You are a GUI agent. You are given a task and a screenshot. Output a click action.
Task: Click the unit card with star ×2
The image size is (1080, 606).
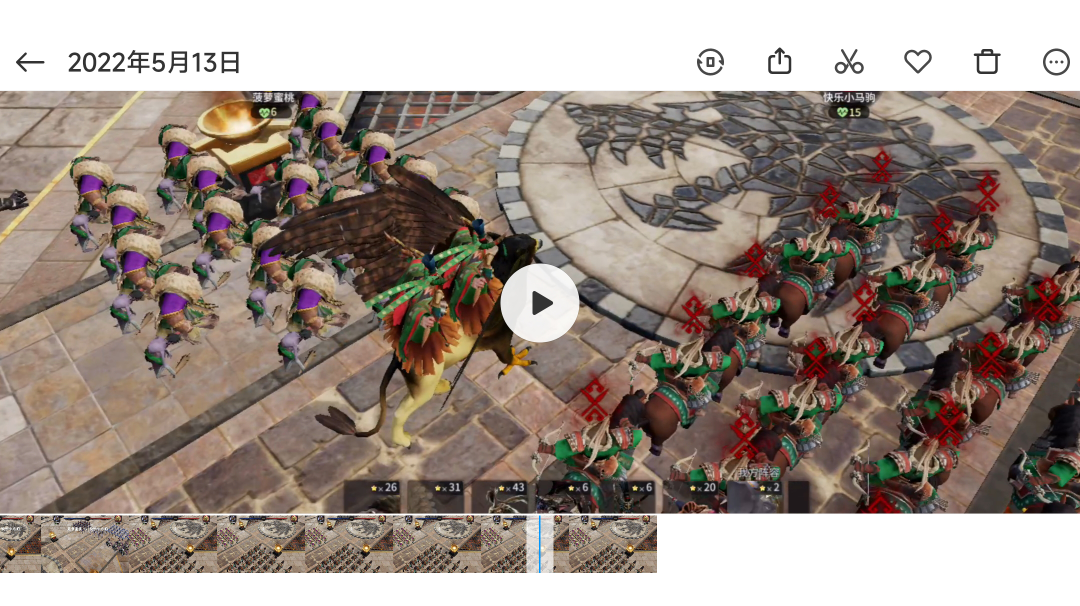click(x=756, y=496)
